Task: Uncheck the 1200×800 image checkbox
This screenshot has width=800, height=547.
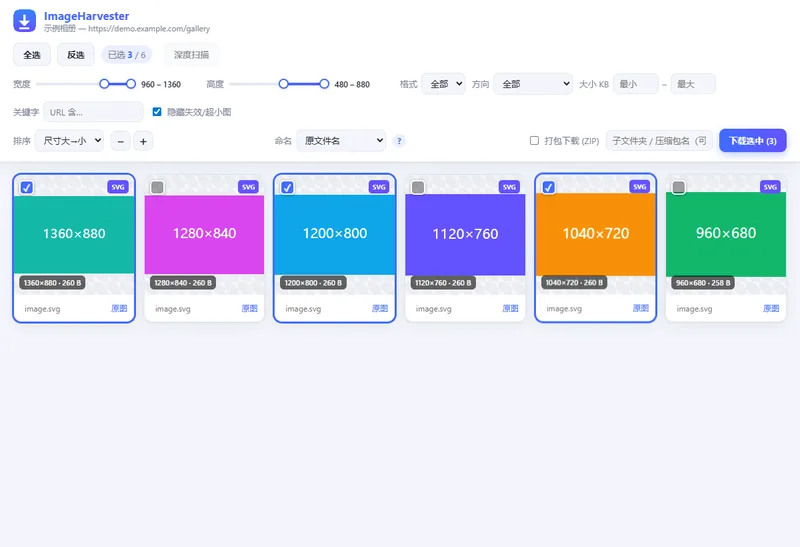Action: pos(288,187)
